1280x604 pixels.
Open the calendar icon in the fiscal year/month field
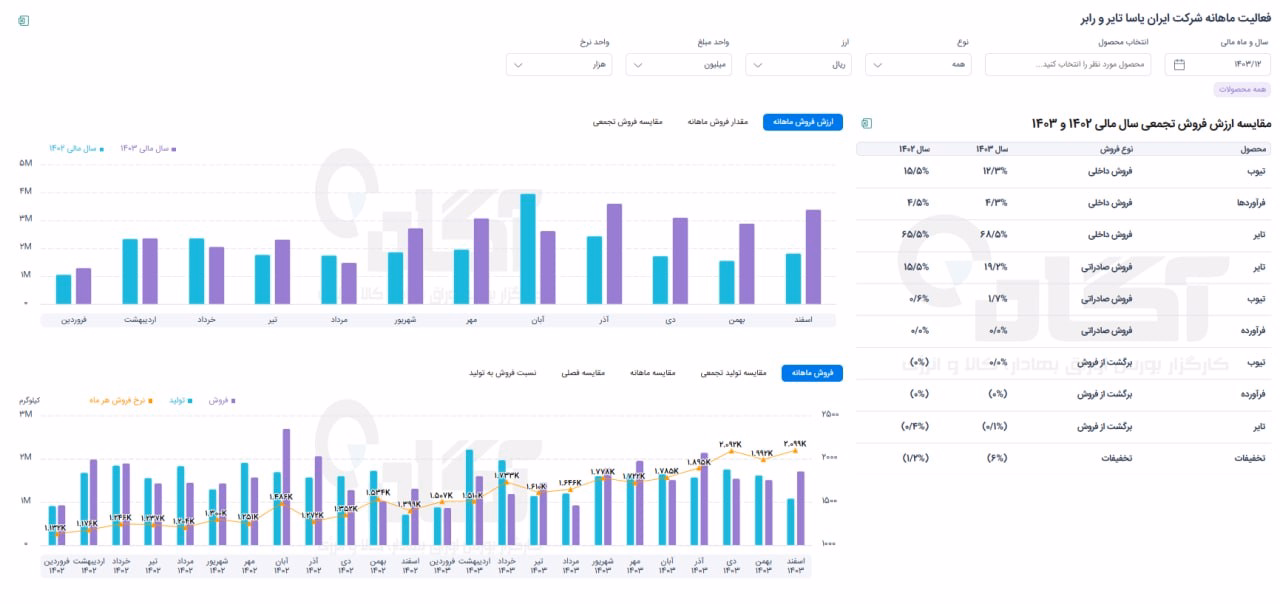[1179, 65]
